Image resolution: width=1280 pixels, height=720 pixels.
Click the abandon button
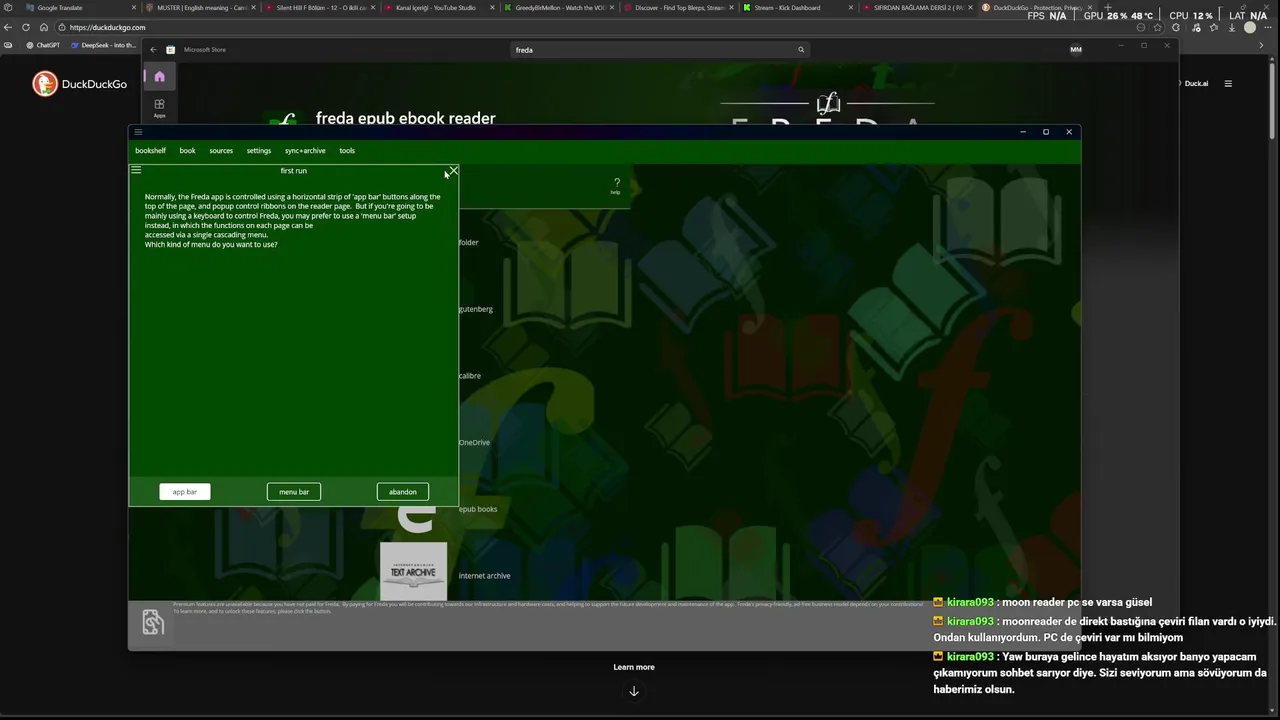403,491
